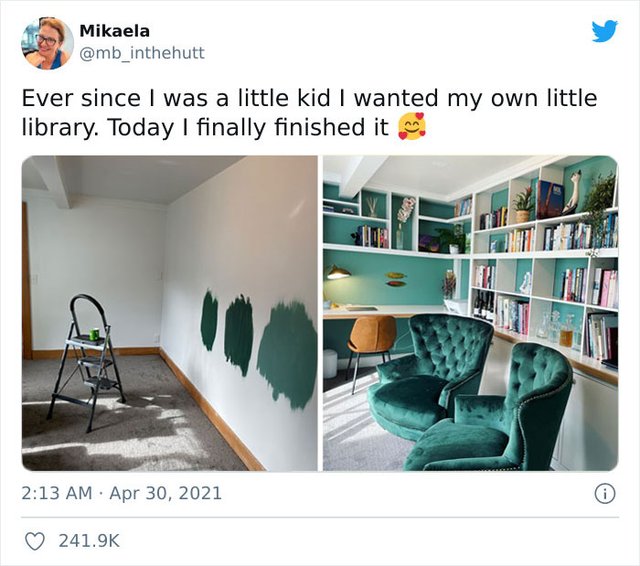Screen dimensions: 640x566
Task: Click the middle green paint swatch
Action: tap(238, 335)
